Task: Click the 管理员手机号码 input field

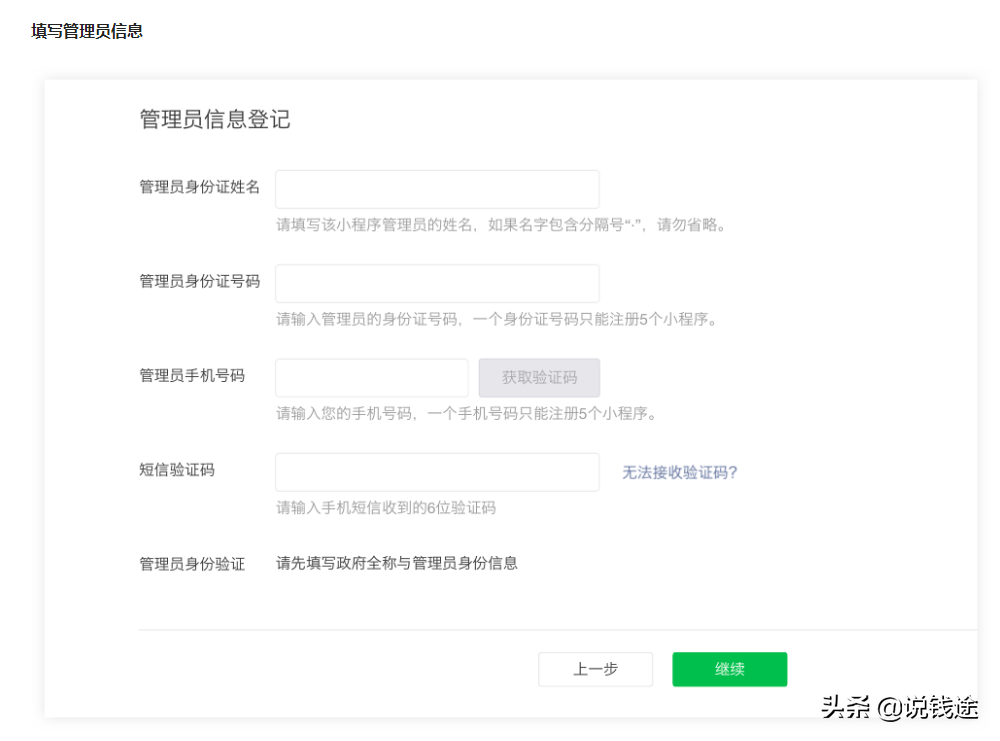Action: point(371,377)
